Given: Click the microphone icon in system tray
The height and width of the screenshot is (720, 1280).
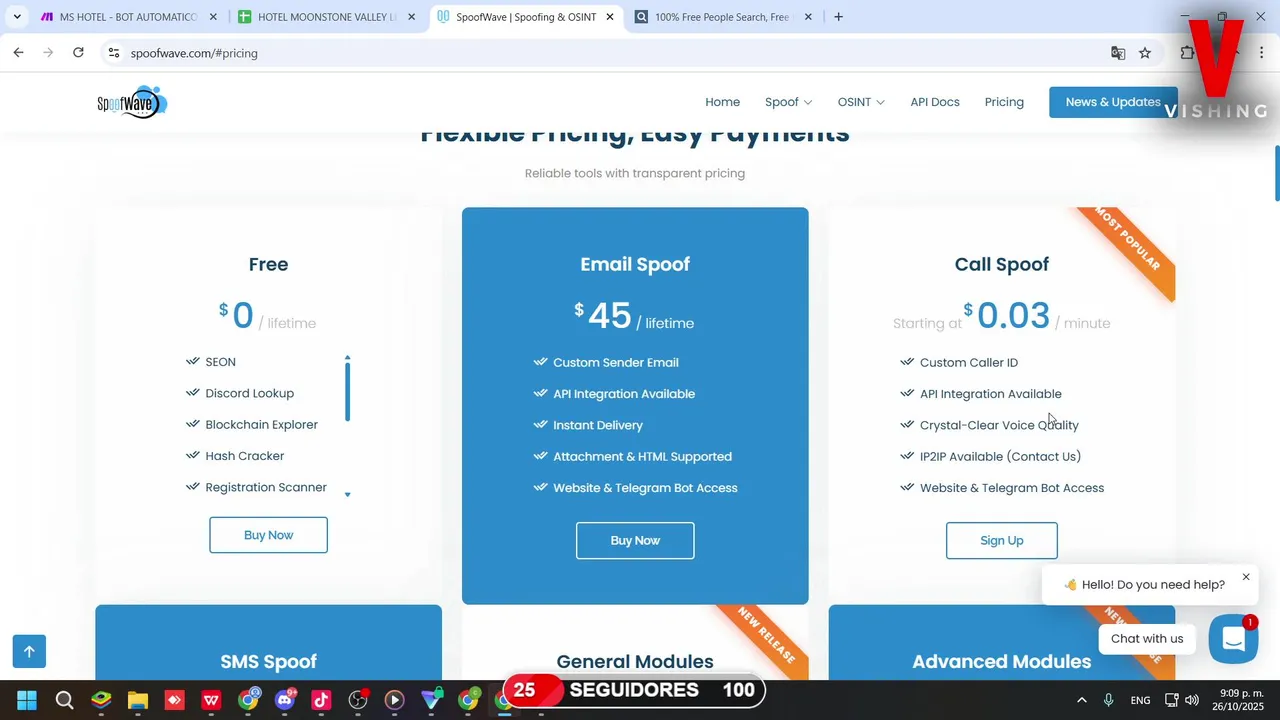Looking at the screenshot, I should [1108, 700].
